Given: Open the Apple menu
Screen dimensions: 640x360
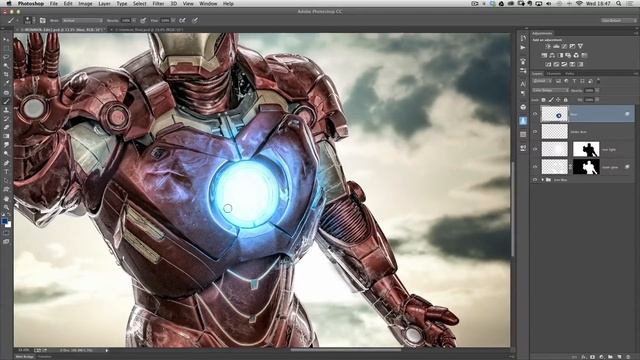Looking at the screenshot, I should pos(9,3).
